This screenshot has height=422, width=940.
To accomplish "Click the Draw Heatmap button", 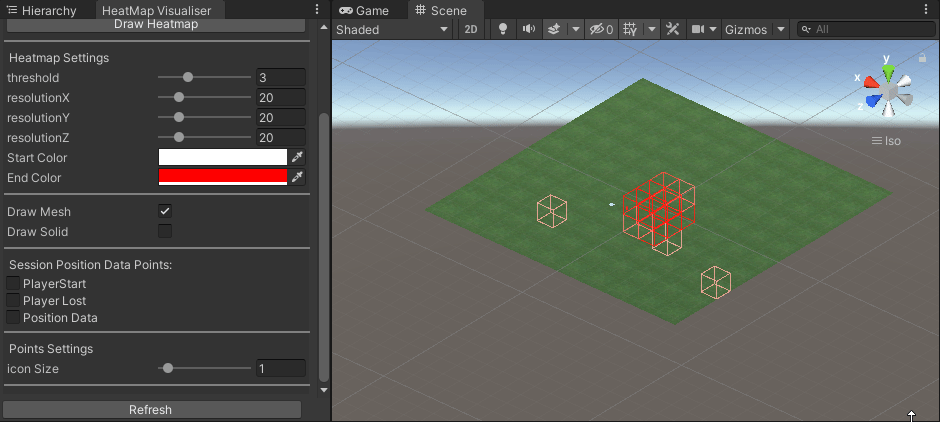I will [x=156, y=25].
